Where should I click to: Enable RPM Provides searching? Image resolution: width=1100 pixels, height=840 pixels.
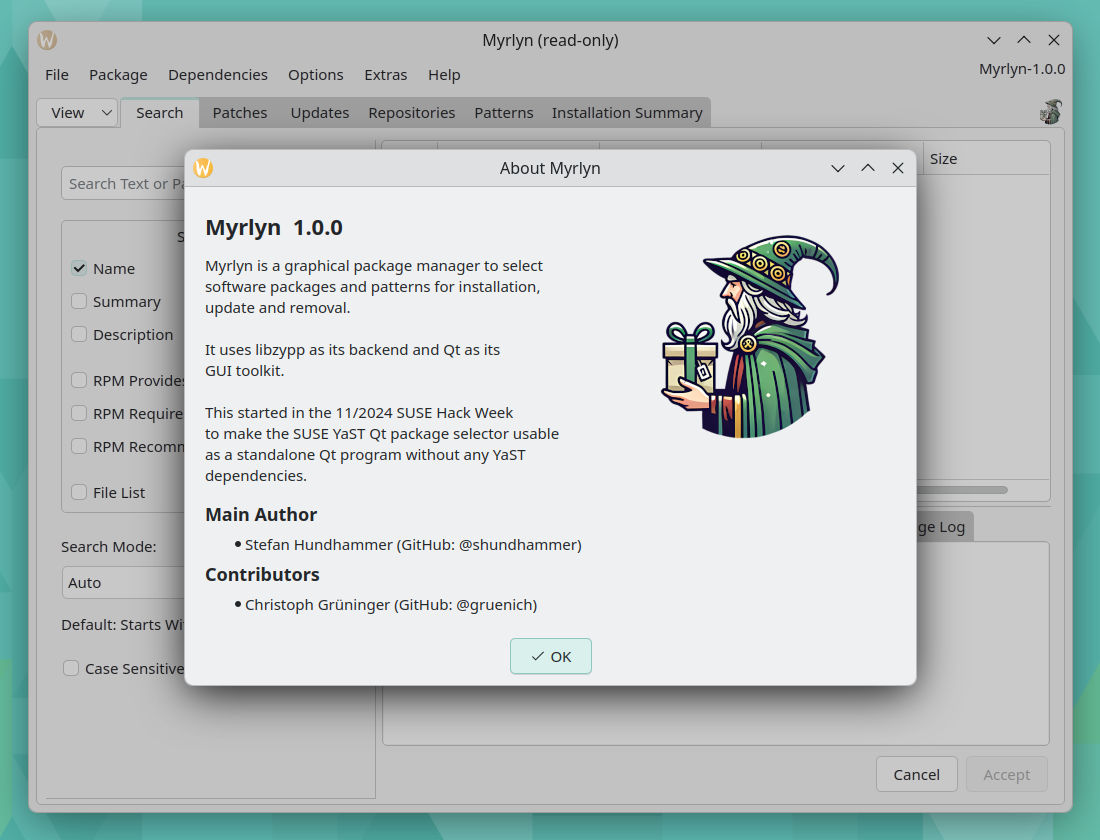pos(77,380)
